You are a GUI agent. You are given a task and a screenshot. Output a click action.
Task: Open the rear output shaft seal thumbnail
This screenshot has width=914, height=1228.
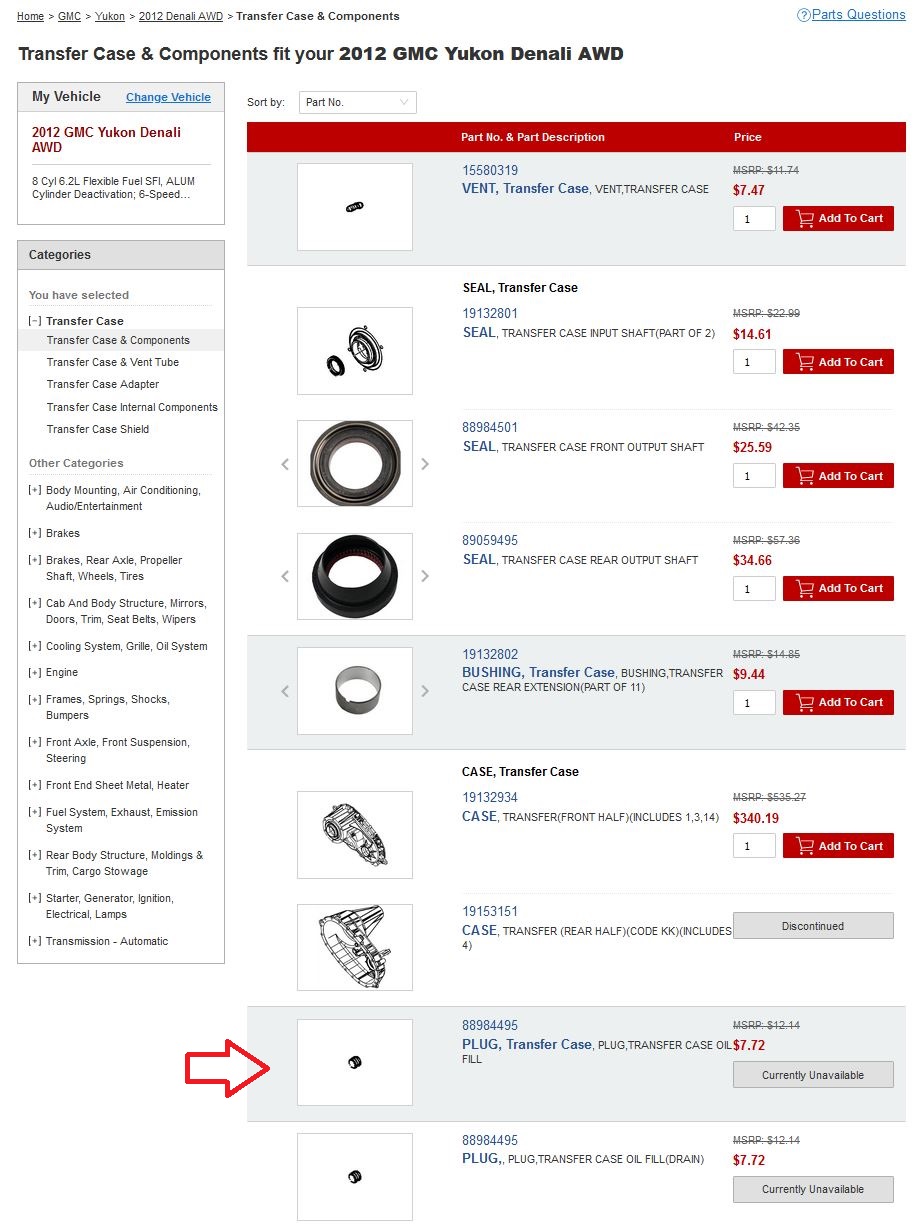point(355,576)
